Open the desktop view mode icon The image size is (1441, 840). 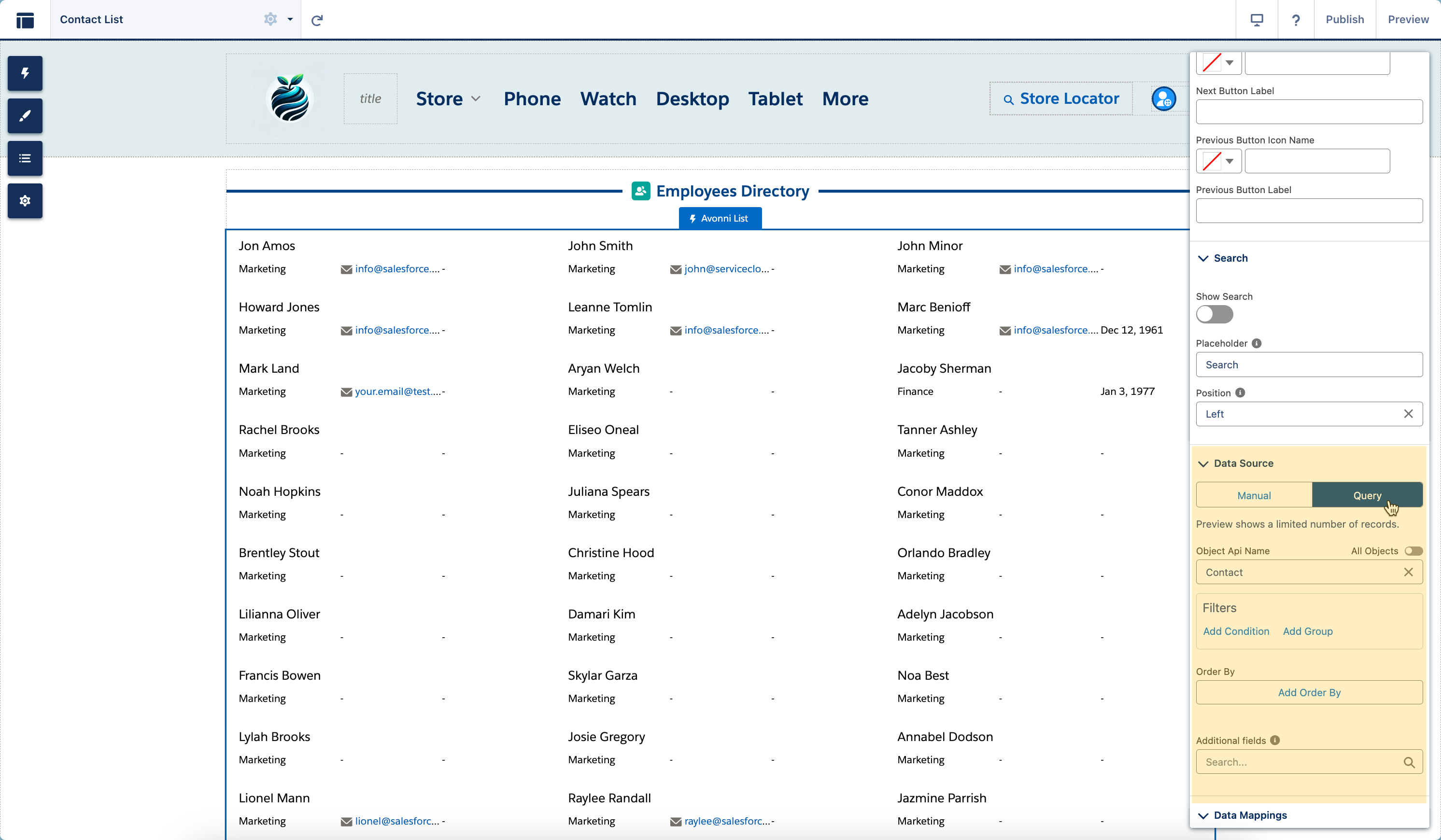coord(1257,20)
